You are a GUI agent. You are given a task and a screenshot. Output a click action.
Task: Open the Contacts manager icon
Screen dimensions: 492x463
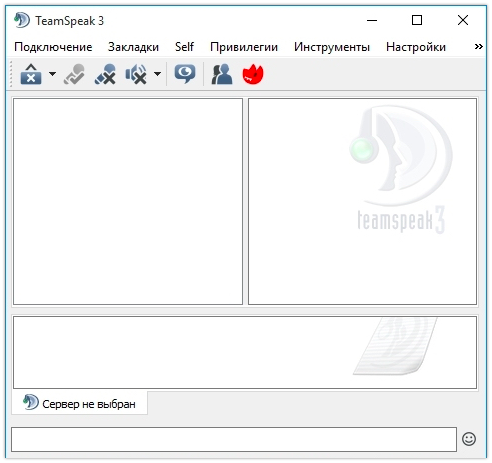(x=222, y=74)
